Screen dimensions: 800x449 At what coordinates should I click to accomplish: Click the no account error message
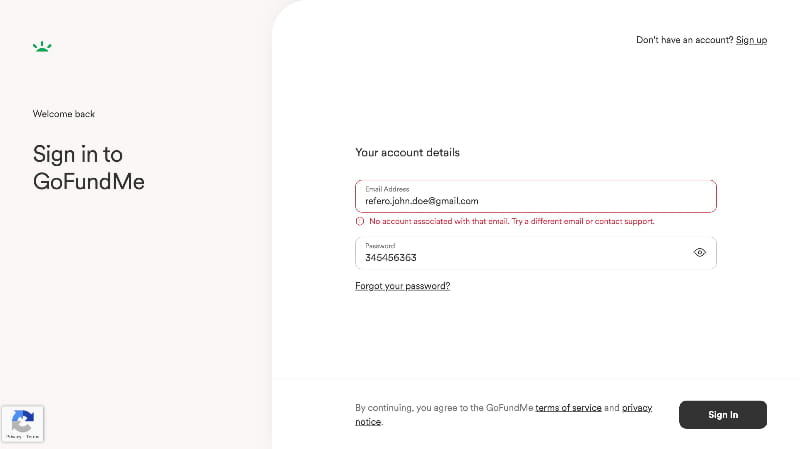(x=511, y=221)
